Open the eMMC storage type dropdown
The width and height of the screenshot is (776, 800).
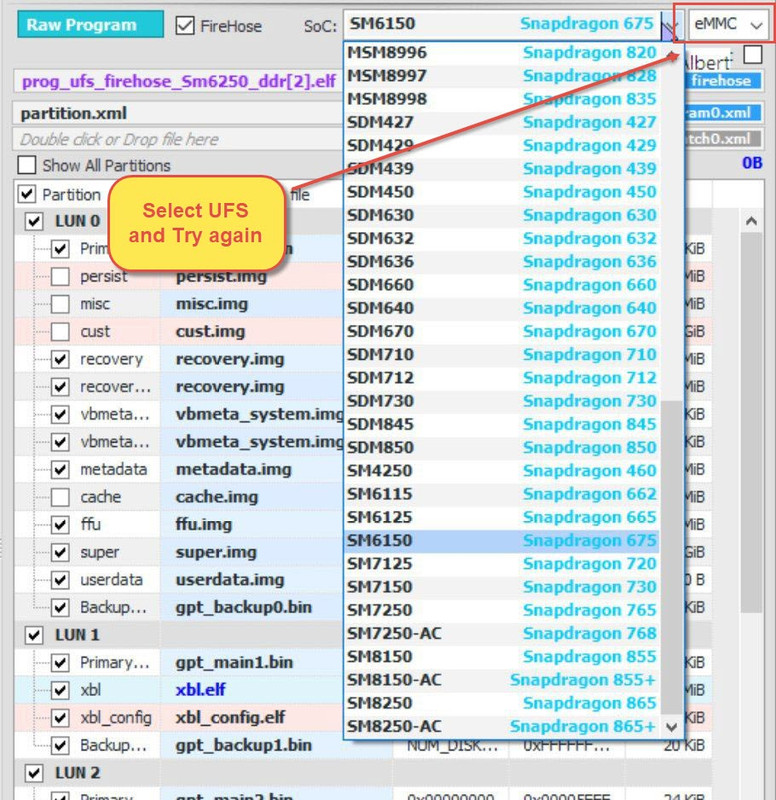(x=728, y=24)
